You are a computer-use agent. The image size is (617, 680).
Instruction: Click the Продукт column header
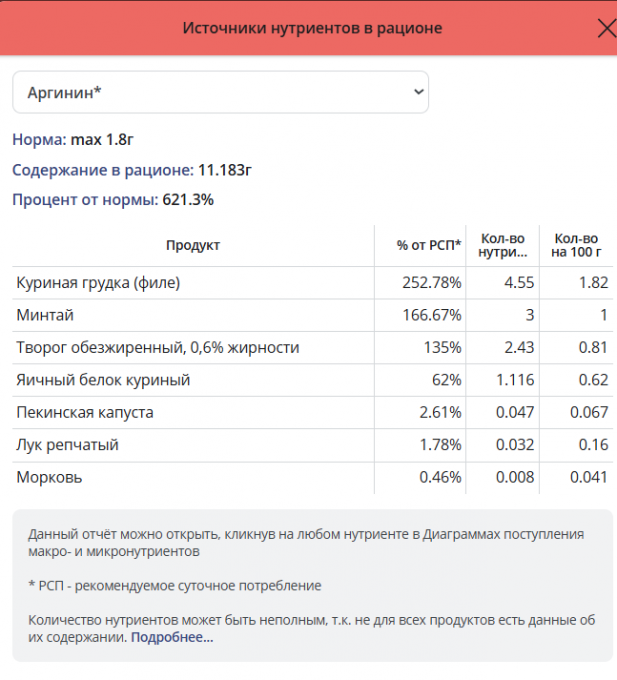point(193,245)
